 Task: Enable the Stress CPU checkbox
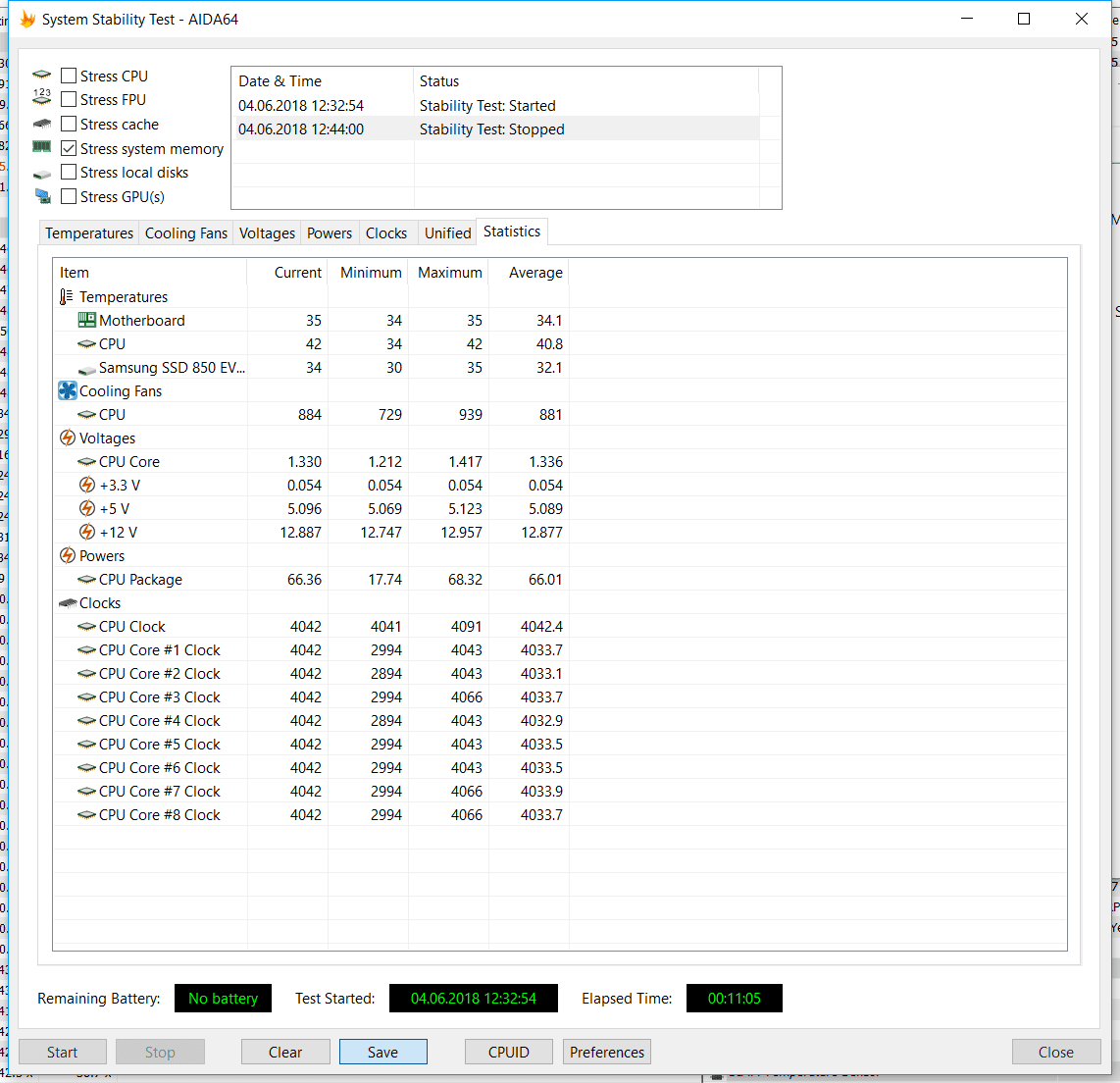tap(69, 76)
